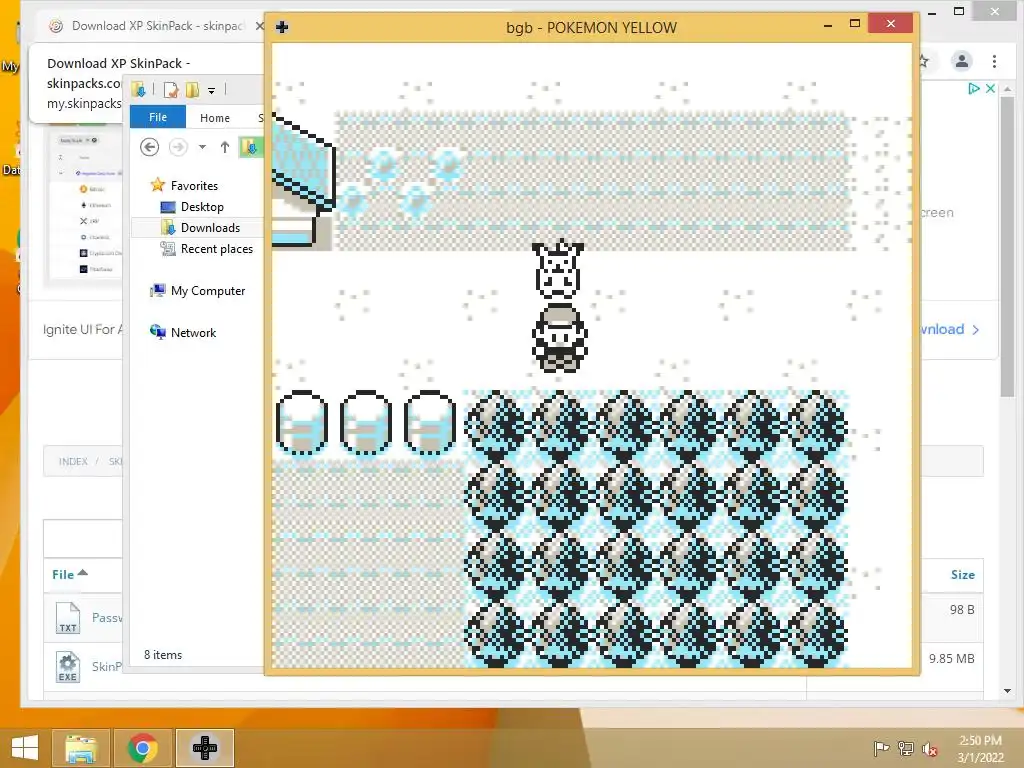Open the Chrome profile avatar menu
This screenshot has height=768, width=1024.
pos(961,61)
